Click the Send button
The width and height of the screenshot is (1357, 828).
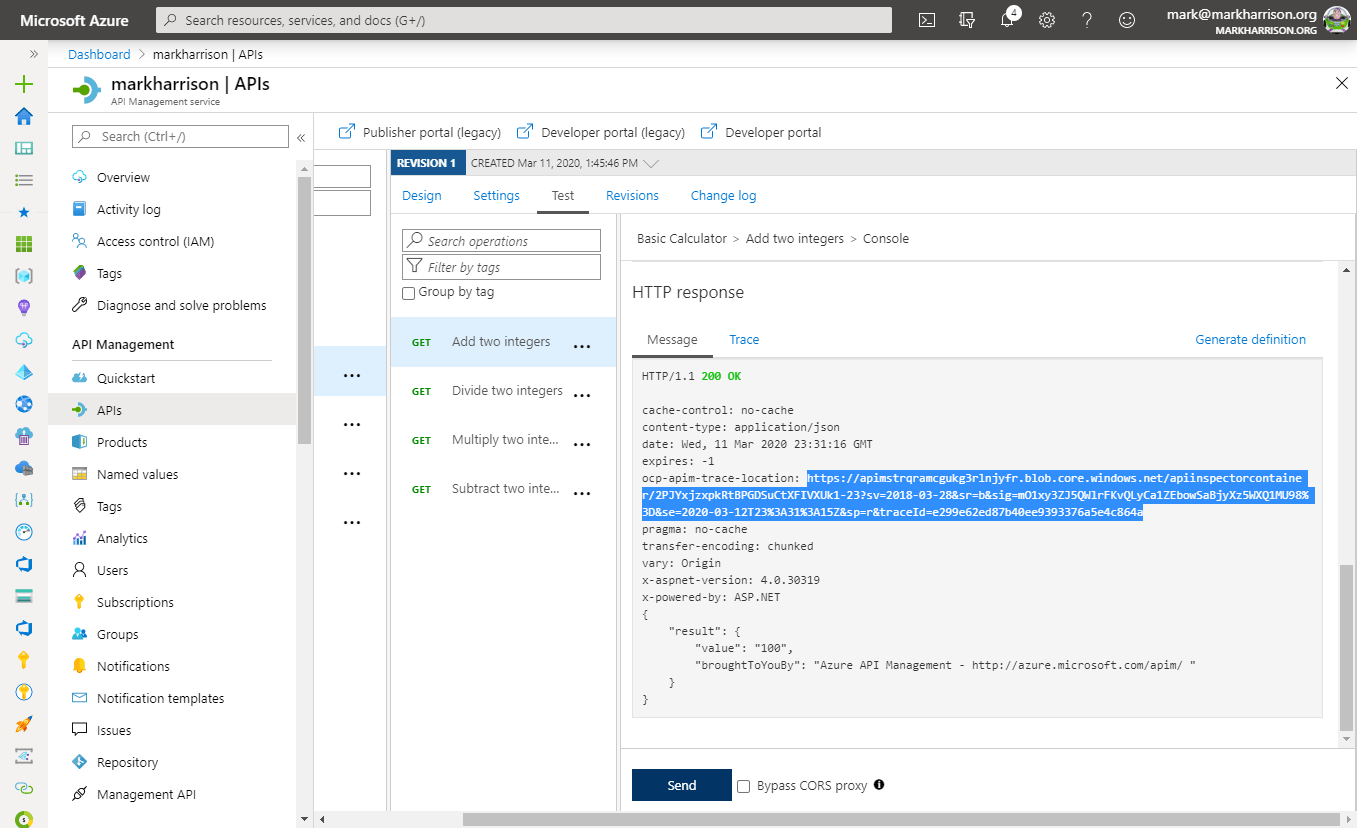[681, 785]
